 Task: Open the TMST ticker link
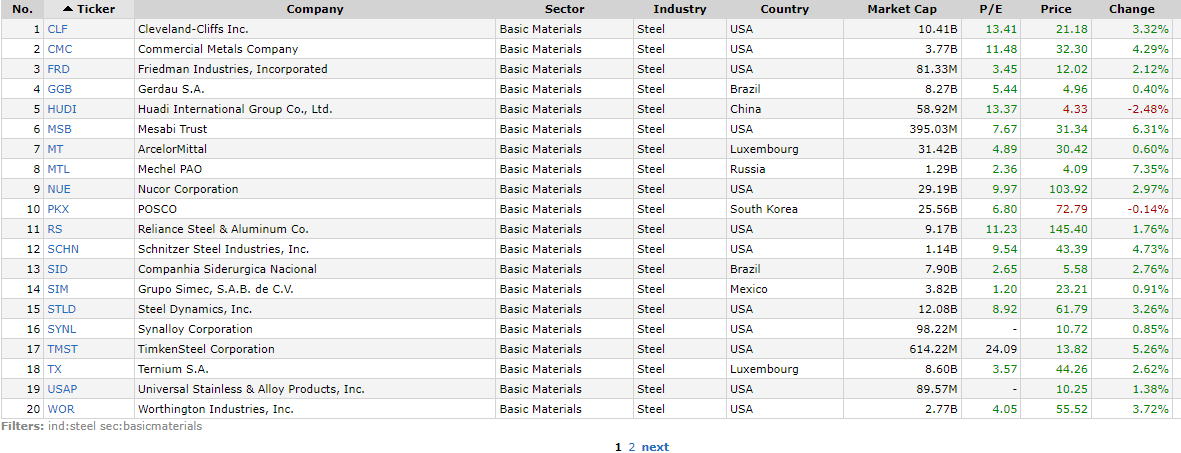point(62,349)
